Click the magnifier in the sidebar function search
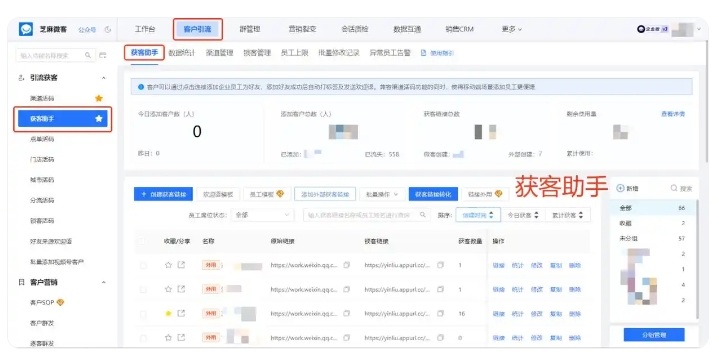 click(88, 55)
